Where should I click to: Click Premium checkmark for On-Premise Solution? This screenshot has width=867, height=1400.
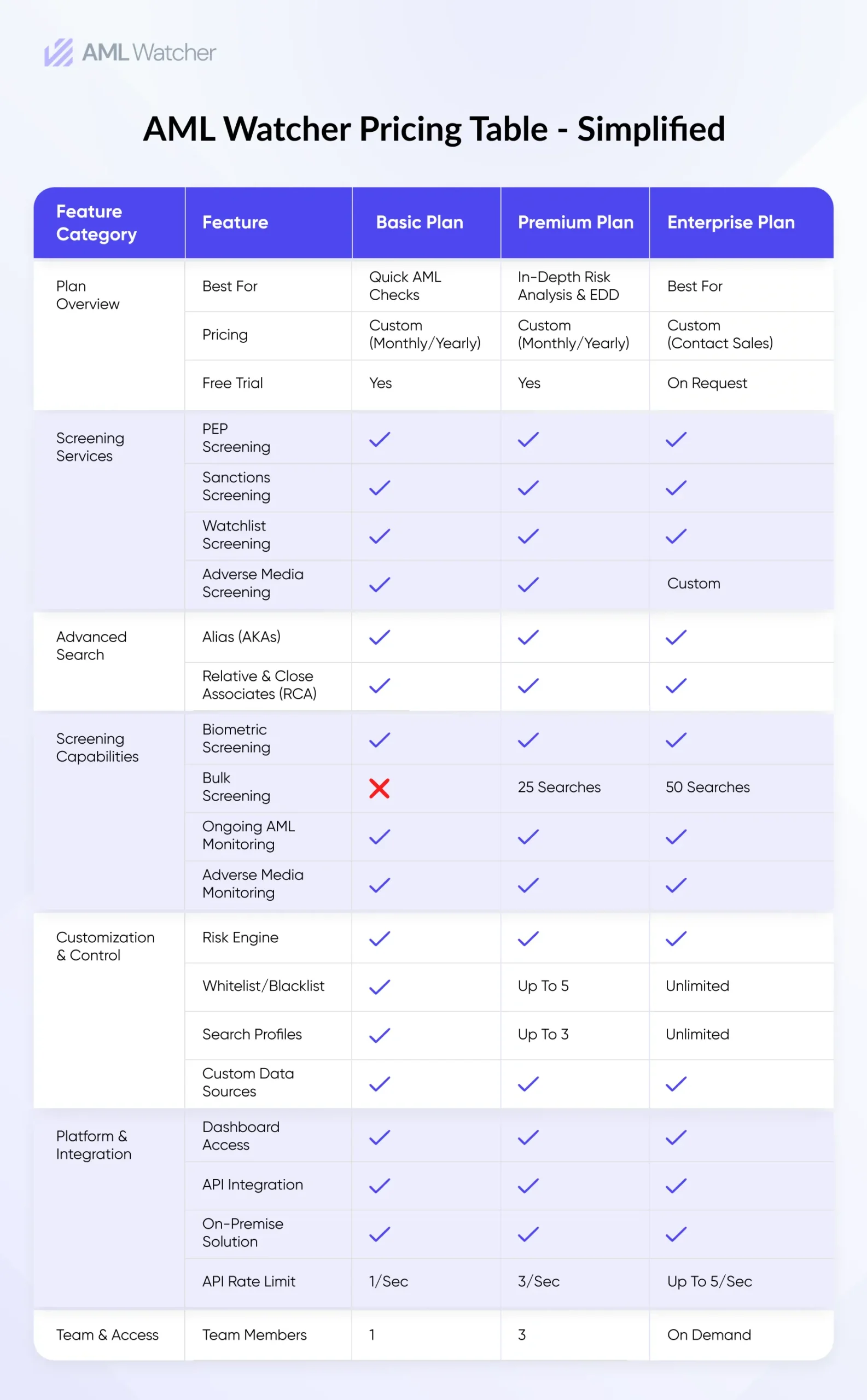point(527,1234)
